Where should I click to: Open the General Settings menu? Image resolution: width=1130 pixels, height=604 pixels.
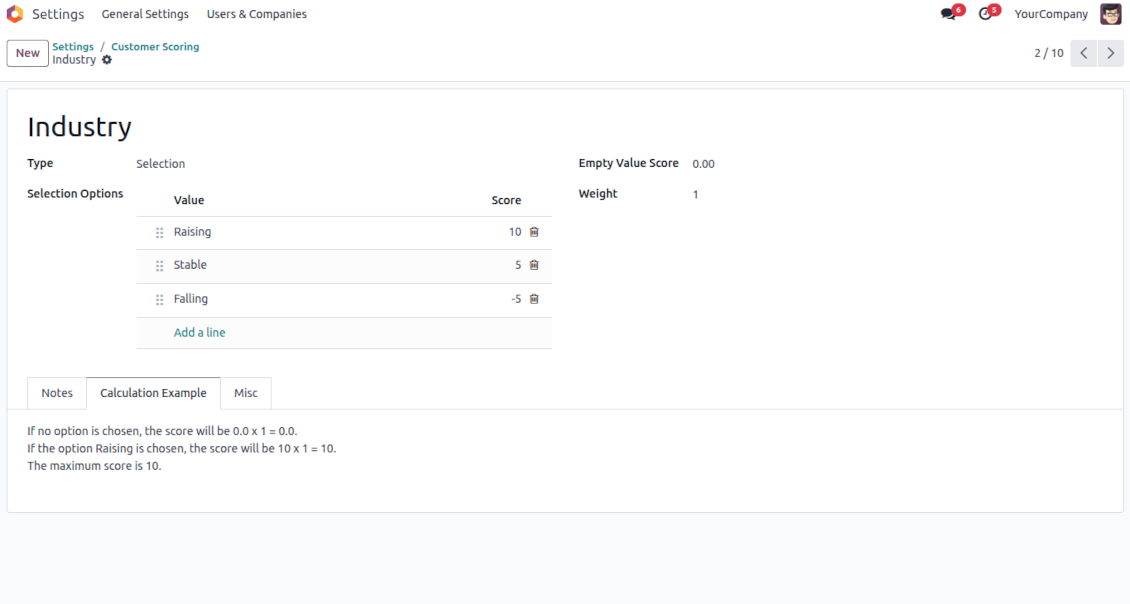tap(145, 14)
